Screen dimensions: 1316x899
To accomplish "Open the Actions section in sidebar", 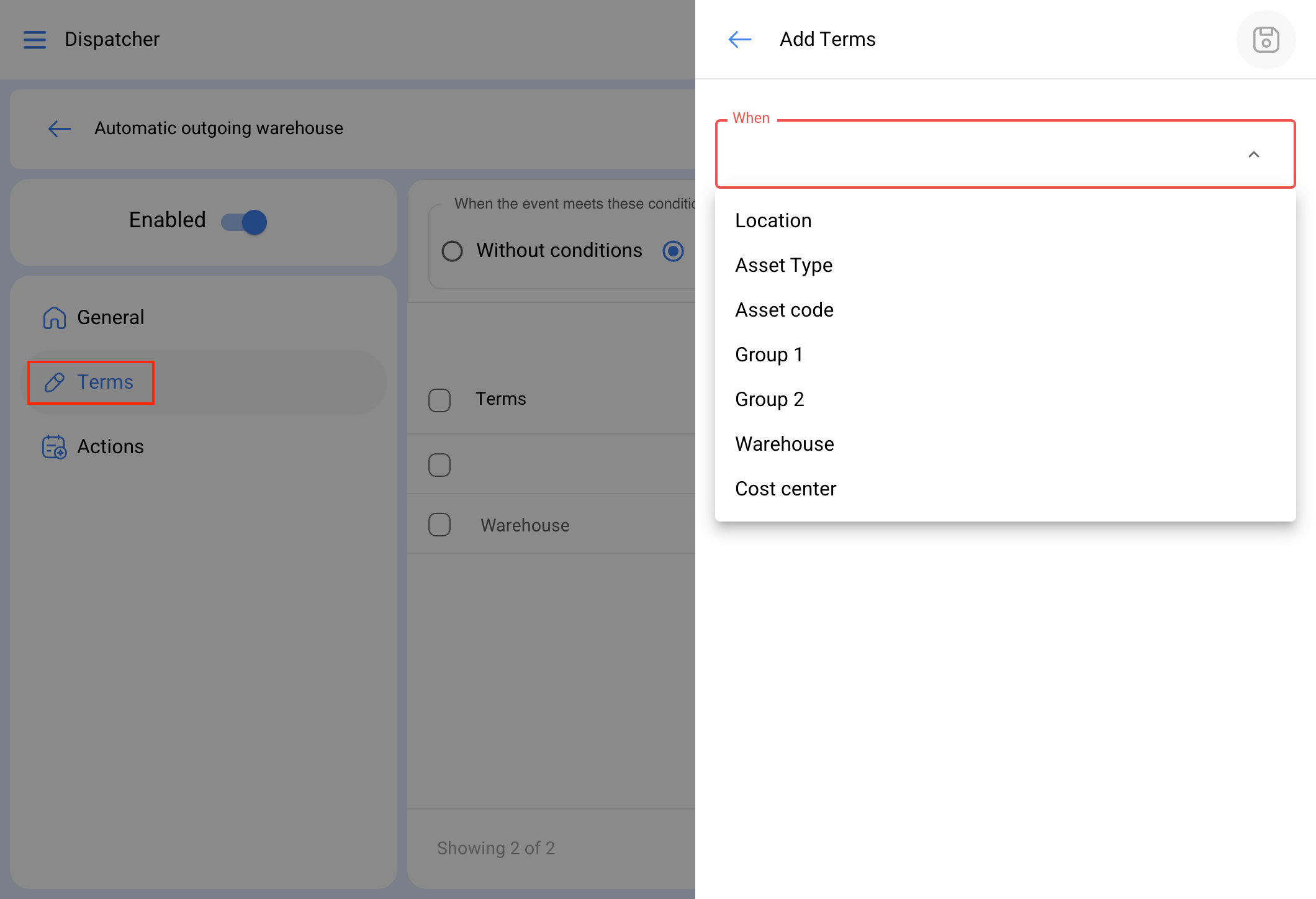I will click(204, 447).
